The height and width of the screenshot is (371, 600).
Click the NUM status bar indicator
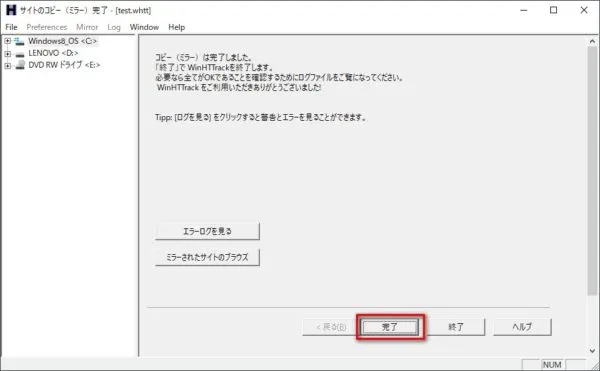(552, 364)
